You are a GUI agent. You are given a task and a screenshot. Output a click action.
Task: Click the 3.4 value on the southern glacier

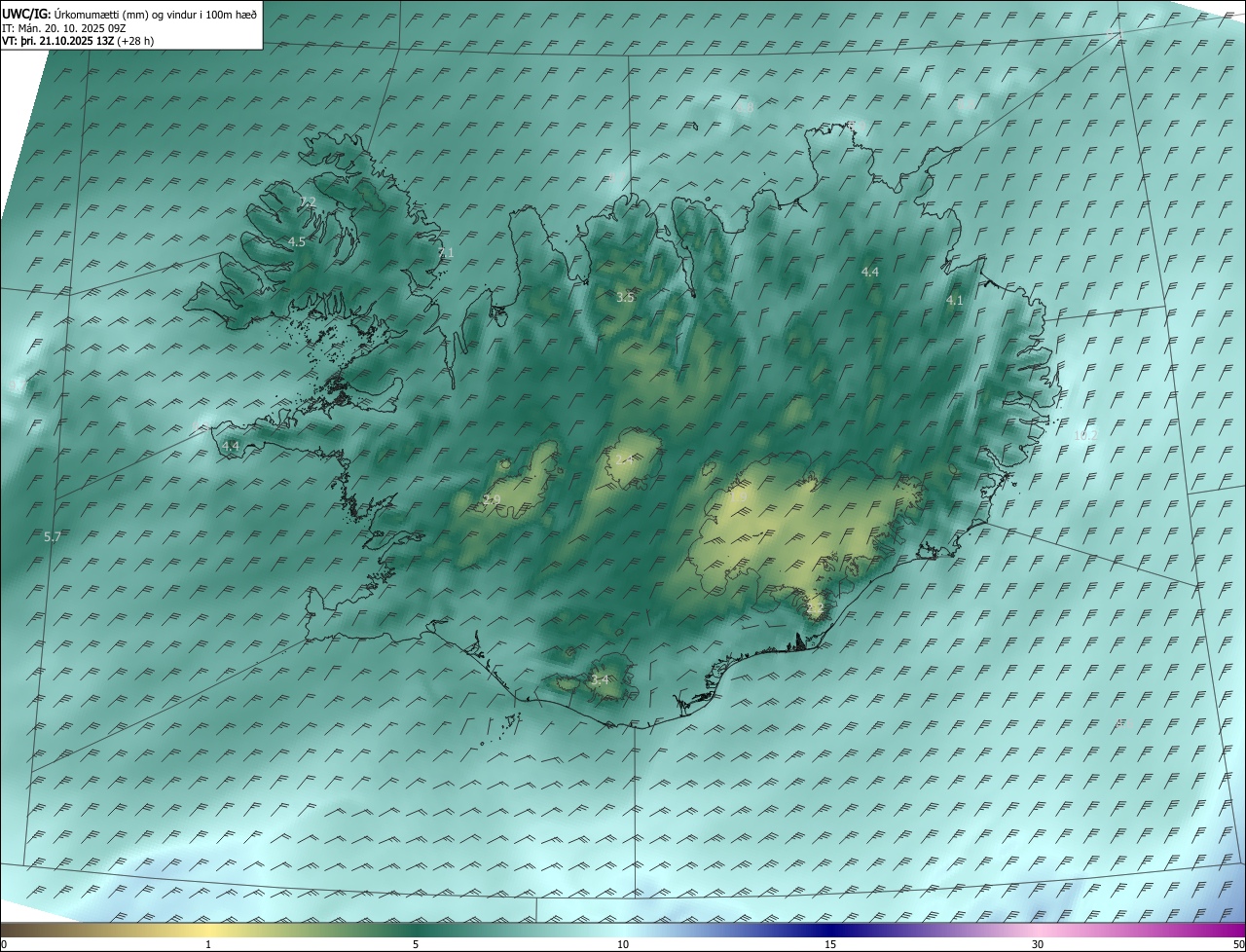point(600,679)
